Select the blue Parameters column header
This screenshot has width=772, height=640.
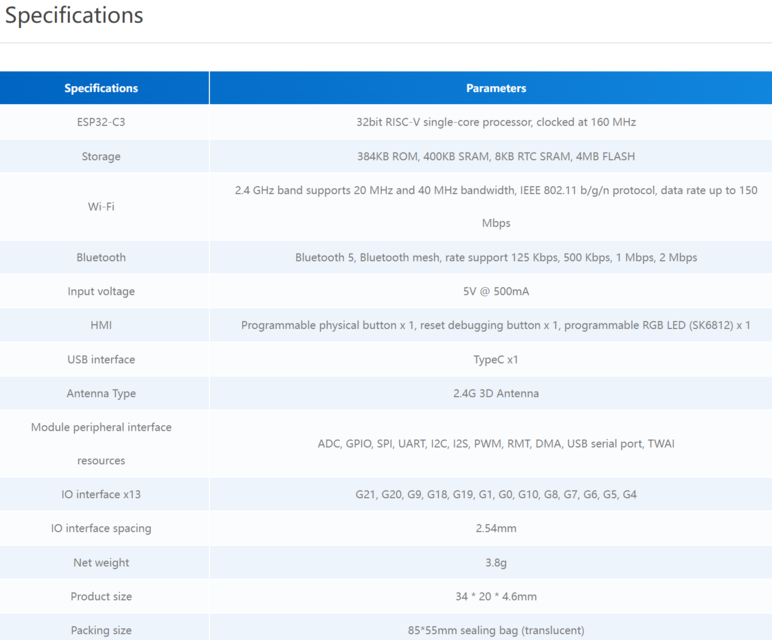point(495,88)
